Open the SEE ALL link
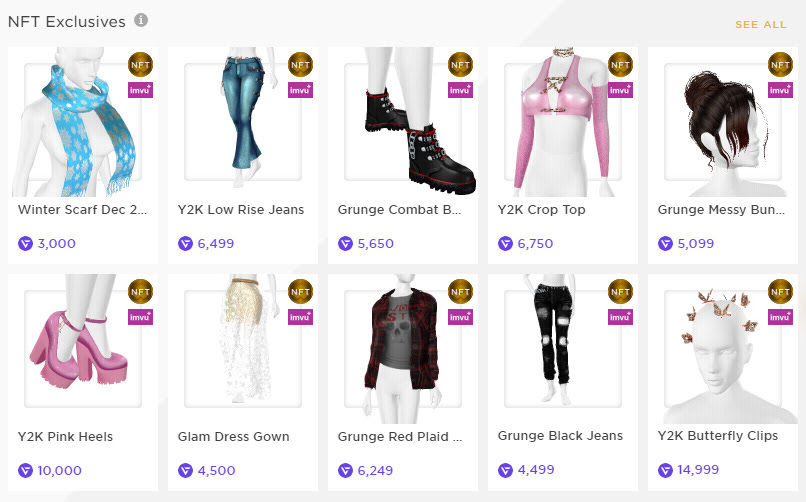806x502 pixels. pos(761,25)
